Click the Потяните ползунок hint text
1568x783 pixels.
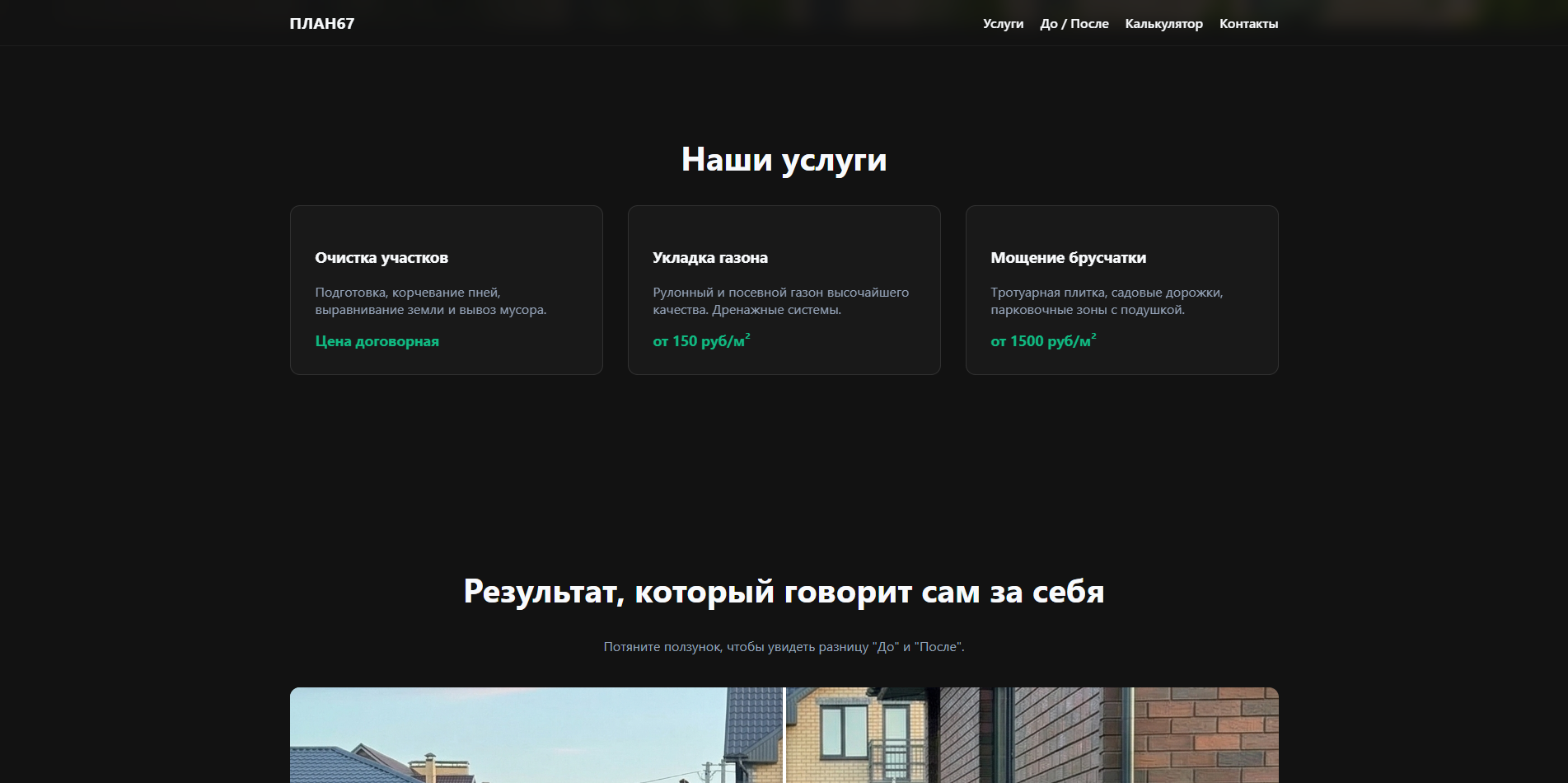coord(784,647)
